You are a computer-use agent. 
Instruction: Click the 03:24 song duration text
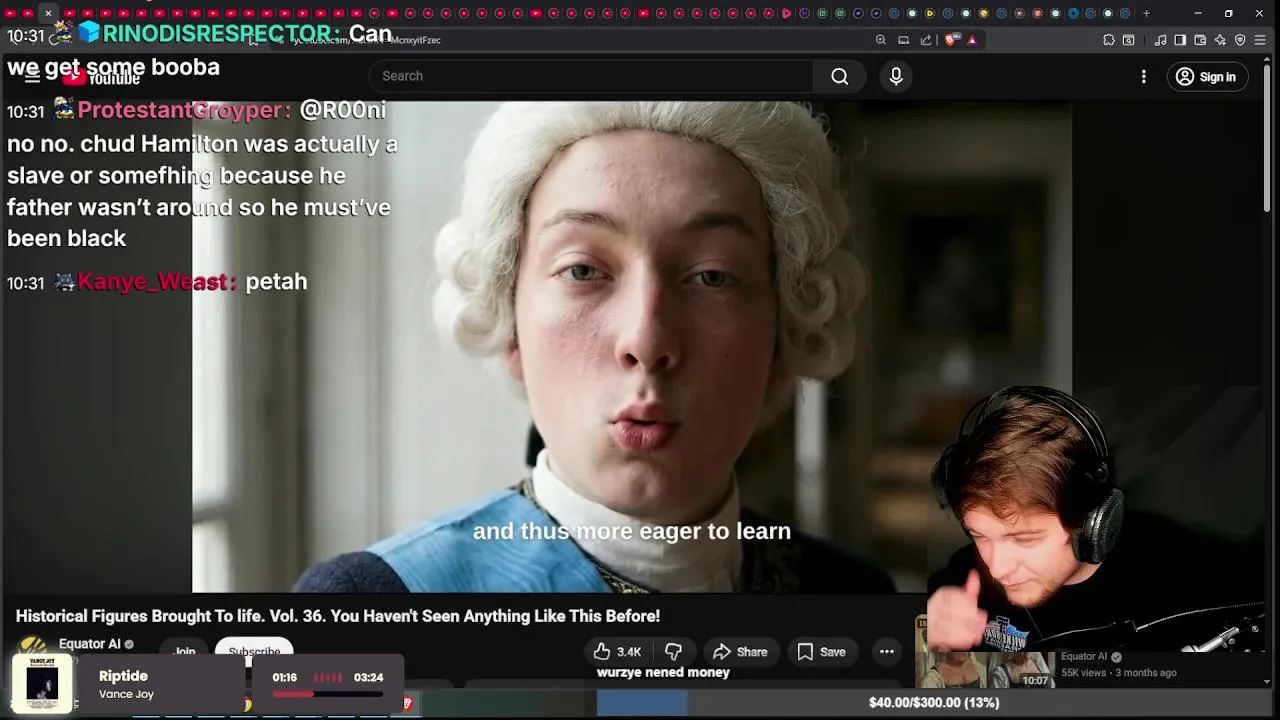pos(368,677)
